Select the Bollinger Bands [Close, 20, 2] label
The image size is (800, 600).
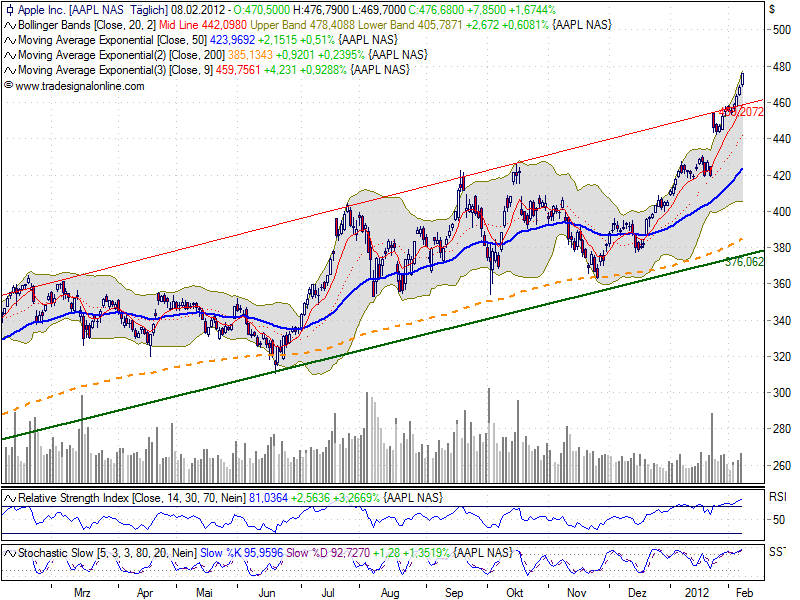(87, 25)
